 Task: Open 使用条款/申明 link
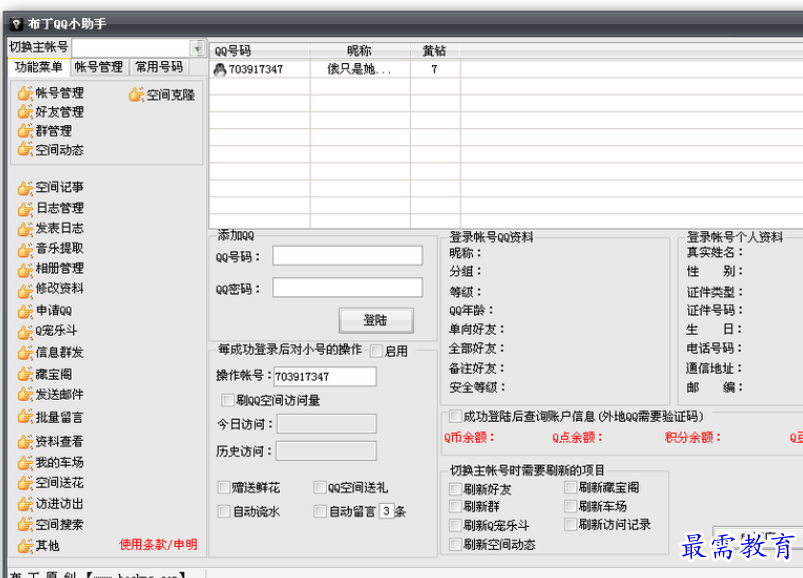click(158, 545)
